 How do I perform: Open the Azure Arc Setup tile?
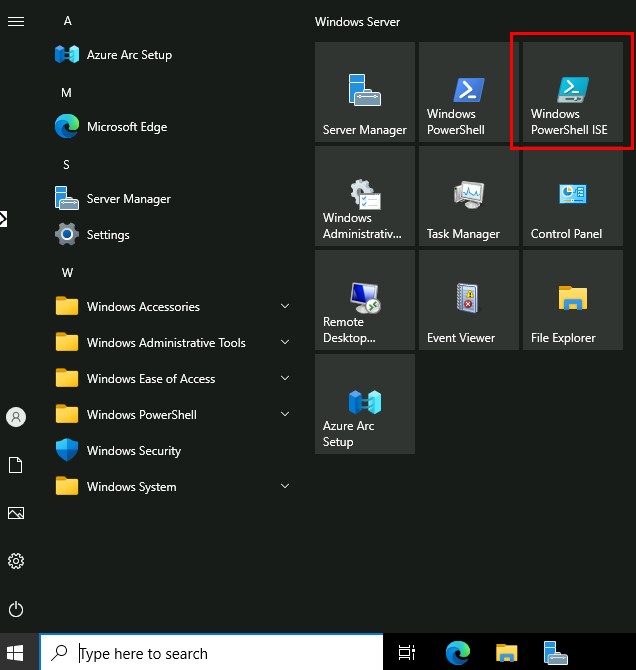[x=365, y=404]
